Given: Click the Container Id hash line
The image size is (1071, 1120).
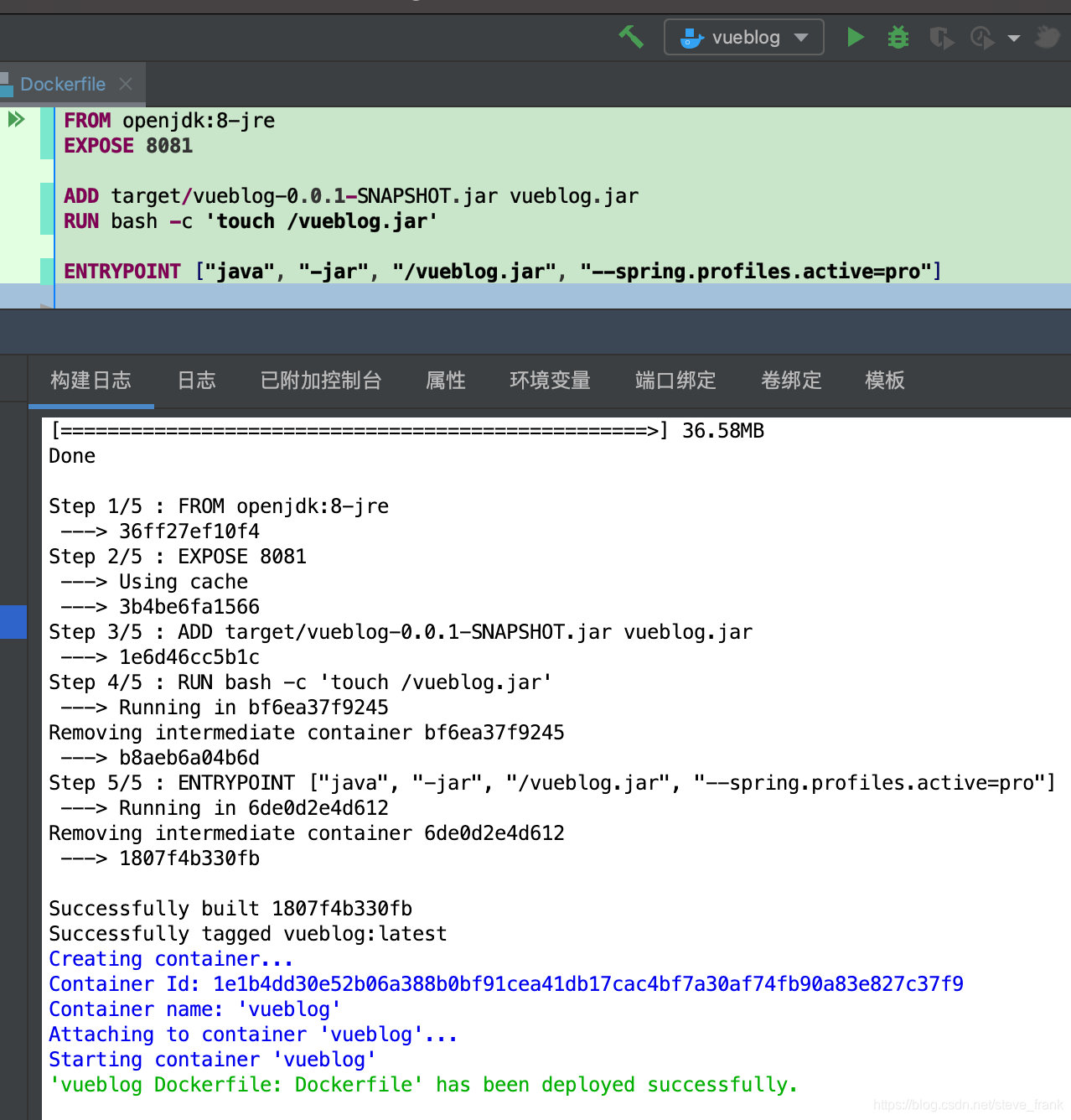Looking at the screenshot, I should (x=506, y=983).
